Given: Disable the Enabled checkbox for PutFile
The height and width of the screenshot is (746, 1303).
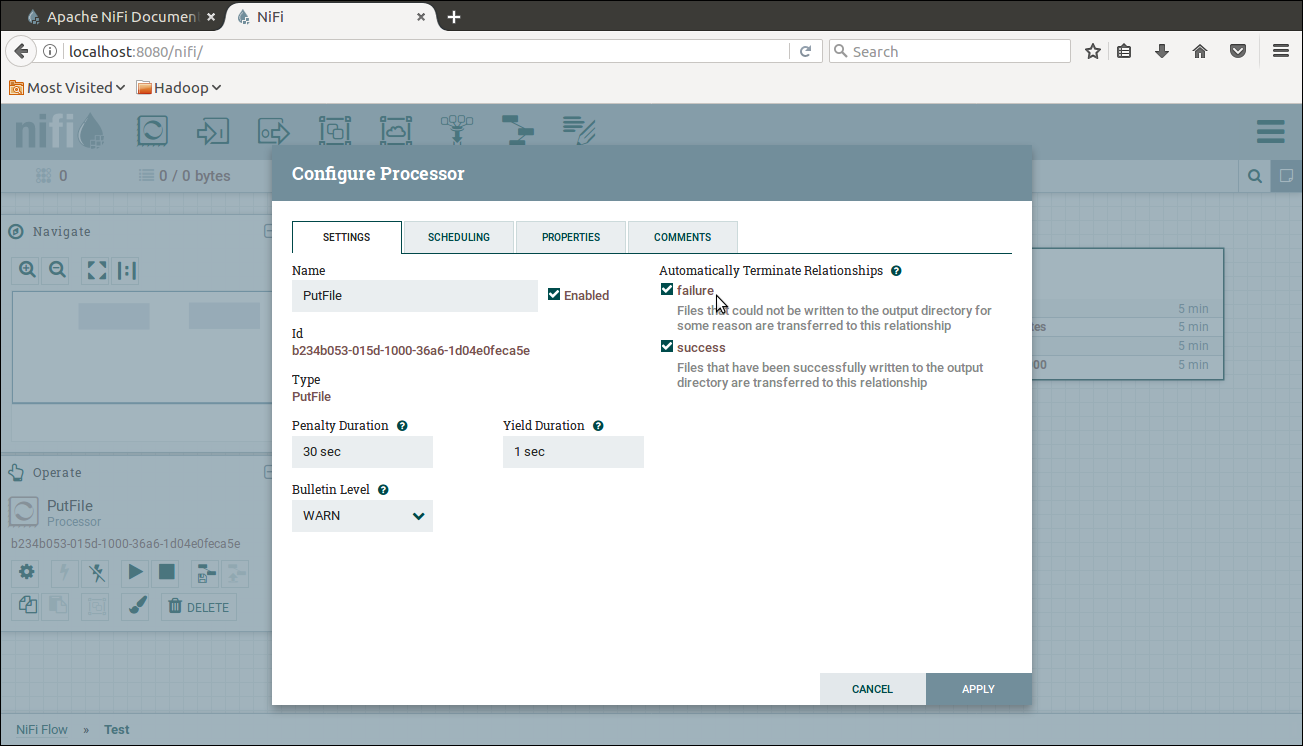Looking at the screenshot, I should pyautogui.click(x=553, y=294).
